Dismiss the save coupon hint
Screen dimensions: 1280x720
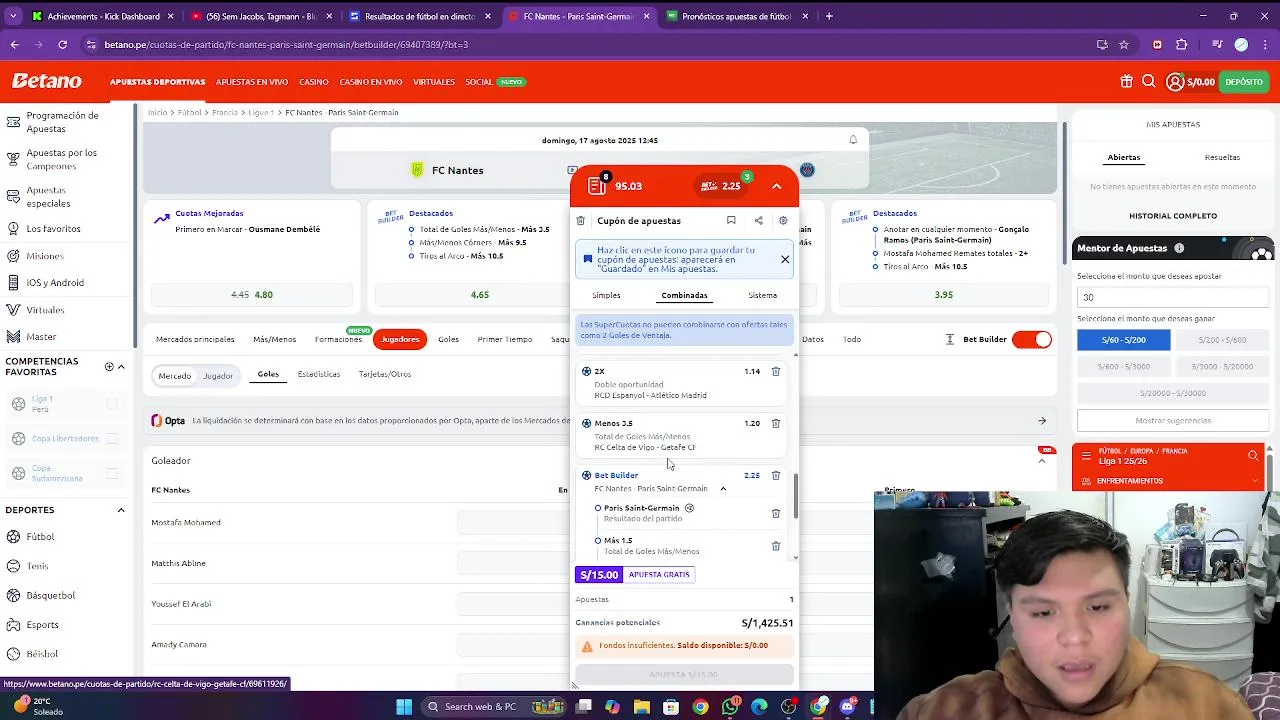[785, 260]
